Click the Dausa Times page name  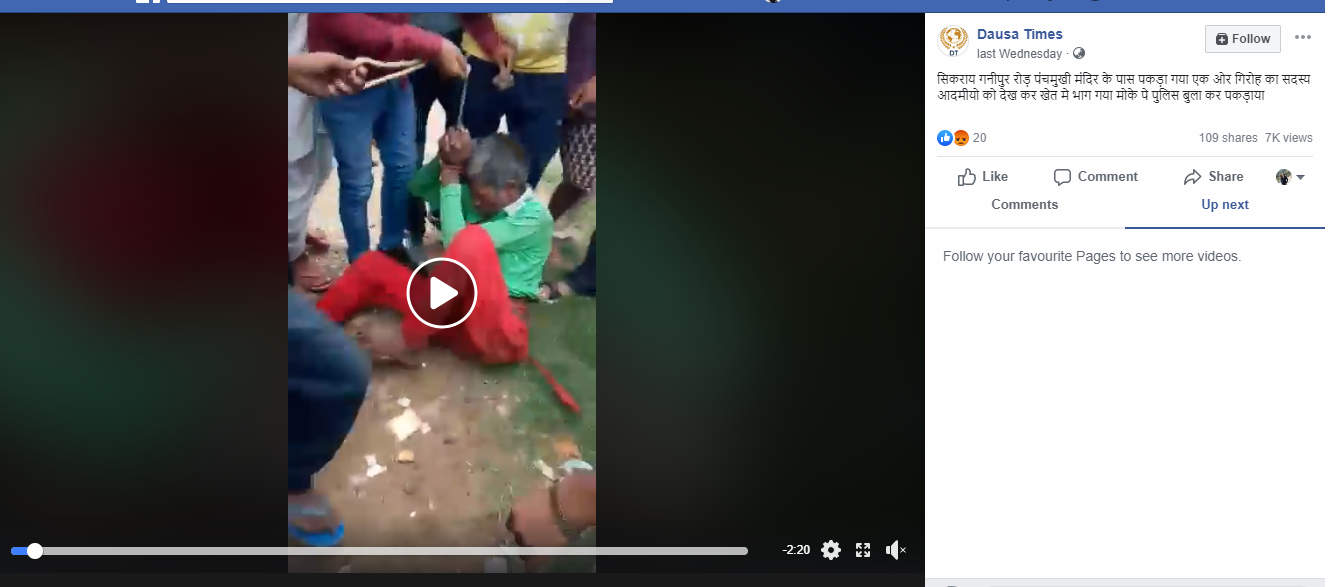click(x=1020, y=34)
